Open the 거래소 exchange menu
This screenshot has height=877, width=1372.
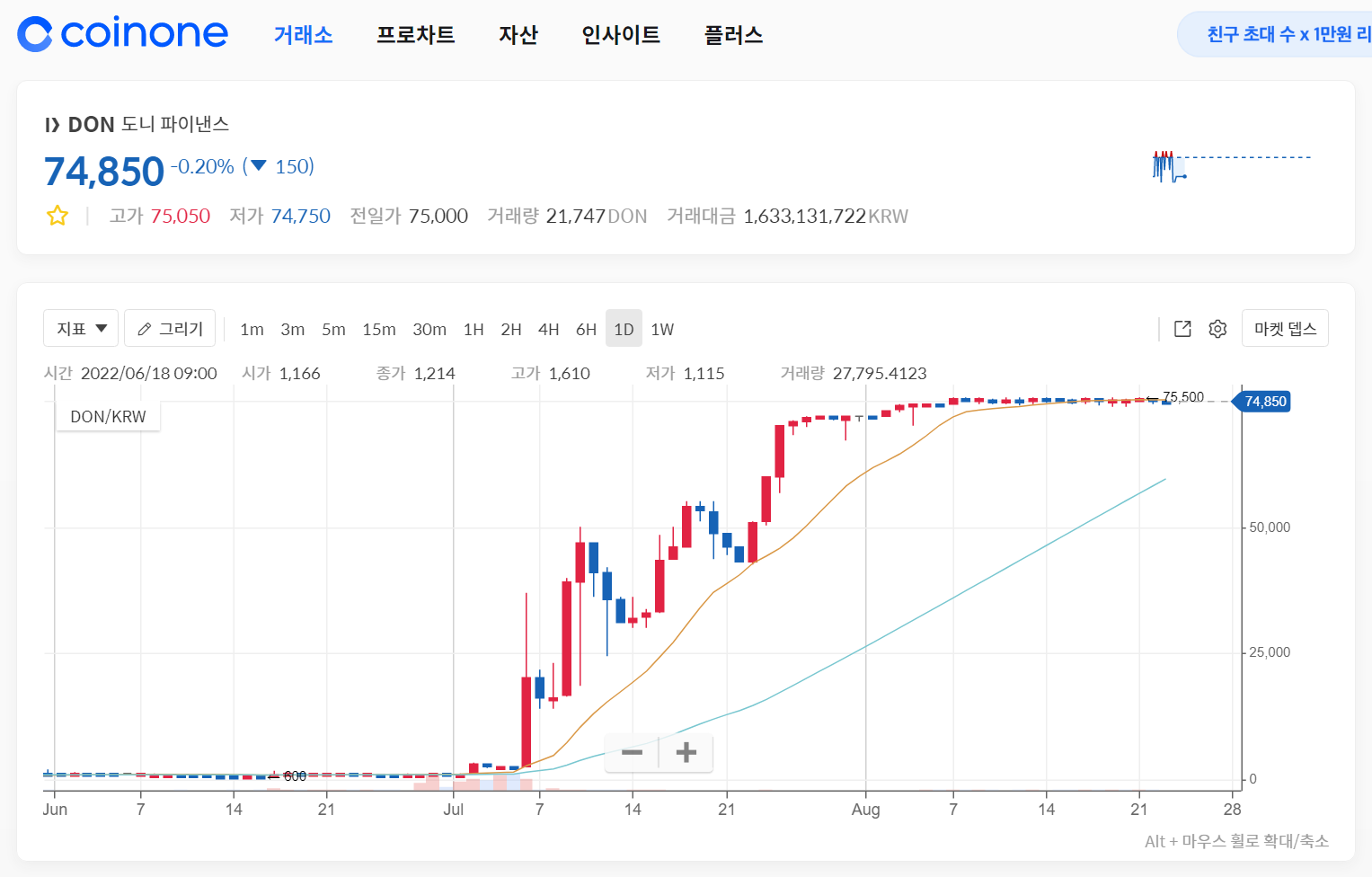pyautogui.click(x=303, y=35)
